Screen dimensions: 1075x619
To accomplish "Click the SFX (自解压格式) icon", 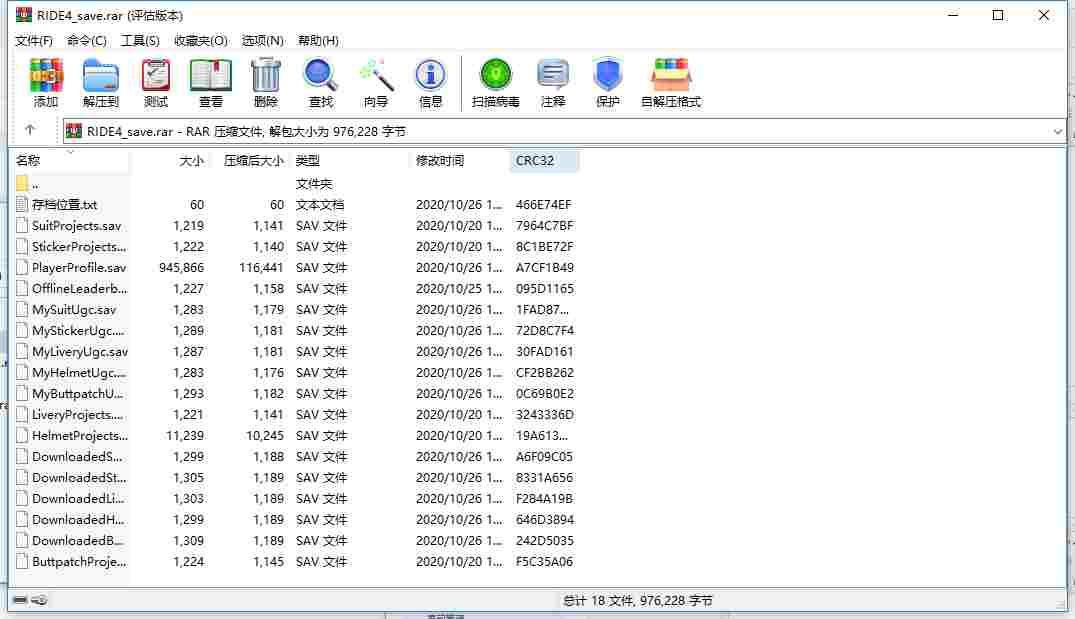I will pos(671,82).
